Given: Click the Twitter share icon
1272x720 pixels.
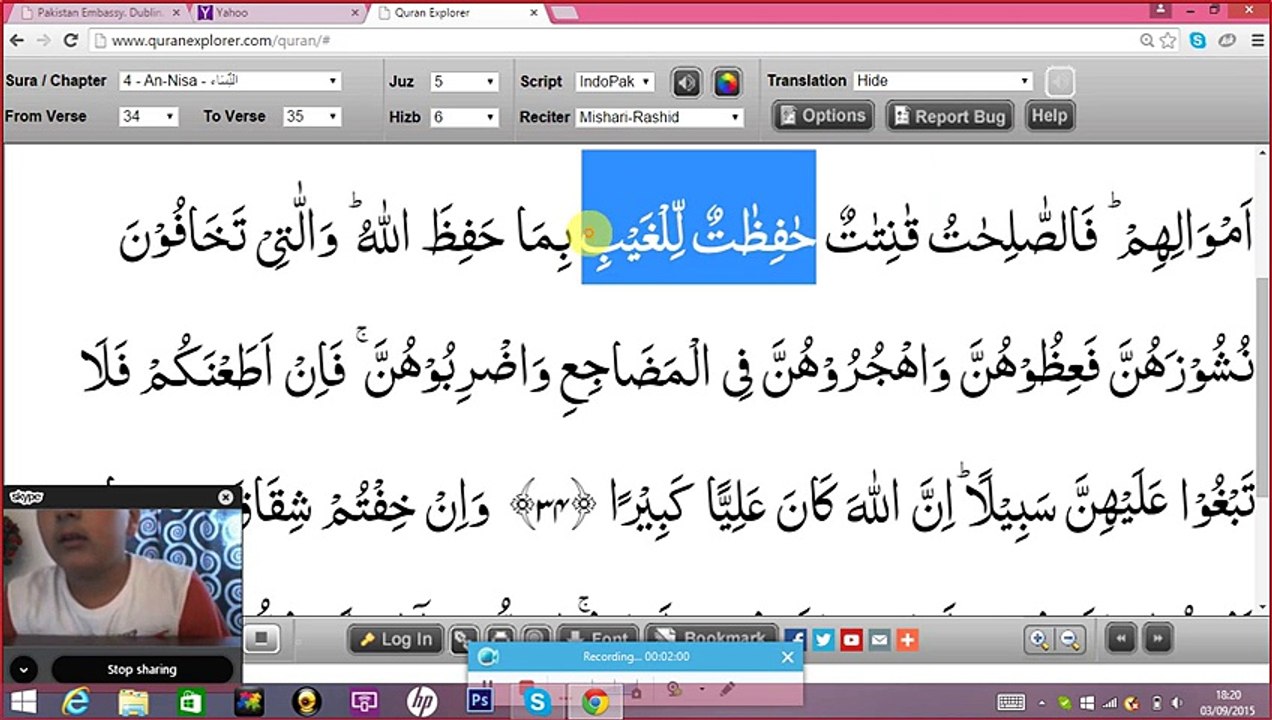Looking at the screenshot, I should click(x=823, y=639).
